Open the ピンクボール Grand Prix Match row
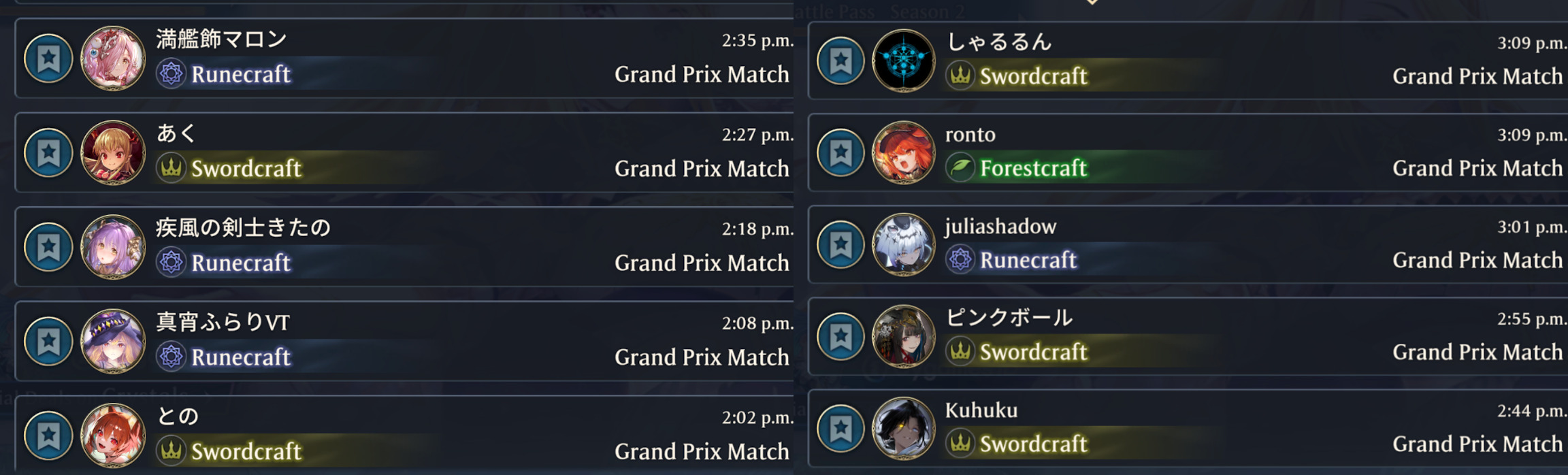The image size is (1568, 475). point(1188,336)
